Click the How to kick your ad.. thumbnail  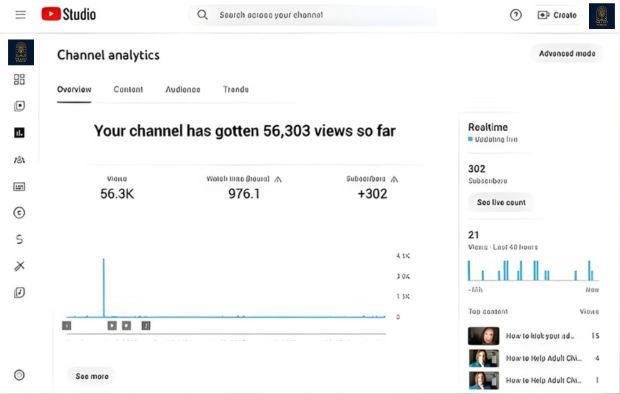(x=484, y=336)
